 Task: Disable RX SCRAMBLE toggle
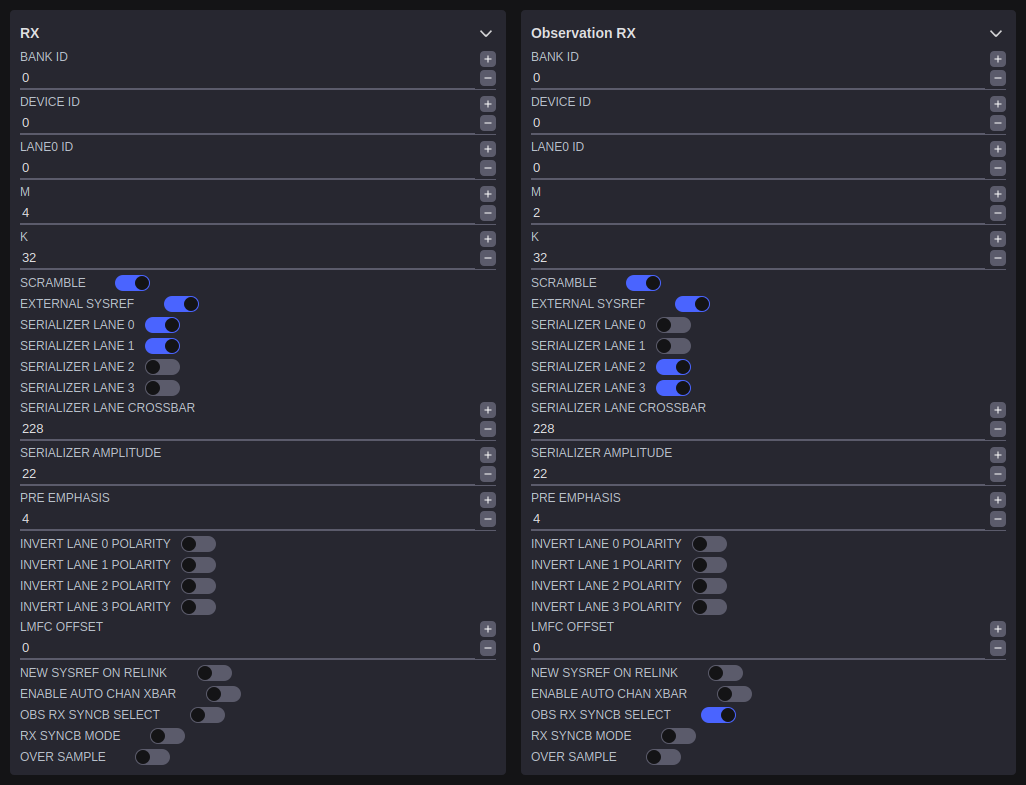point(132,283)
